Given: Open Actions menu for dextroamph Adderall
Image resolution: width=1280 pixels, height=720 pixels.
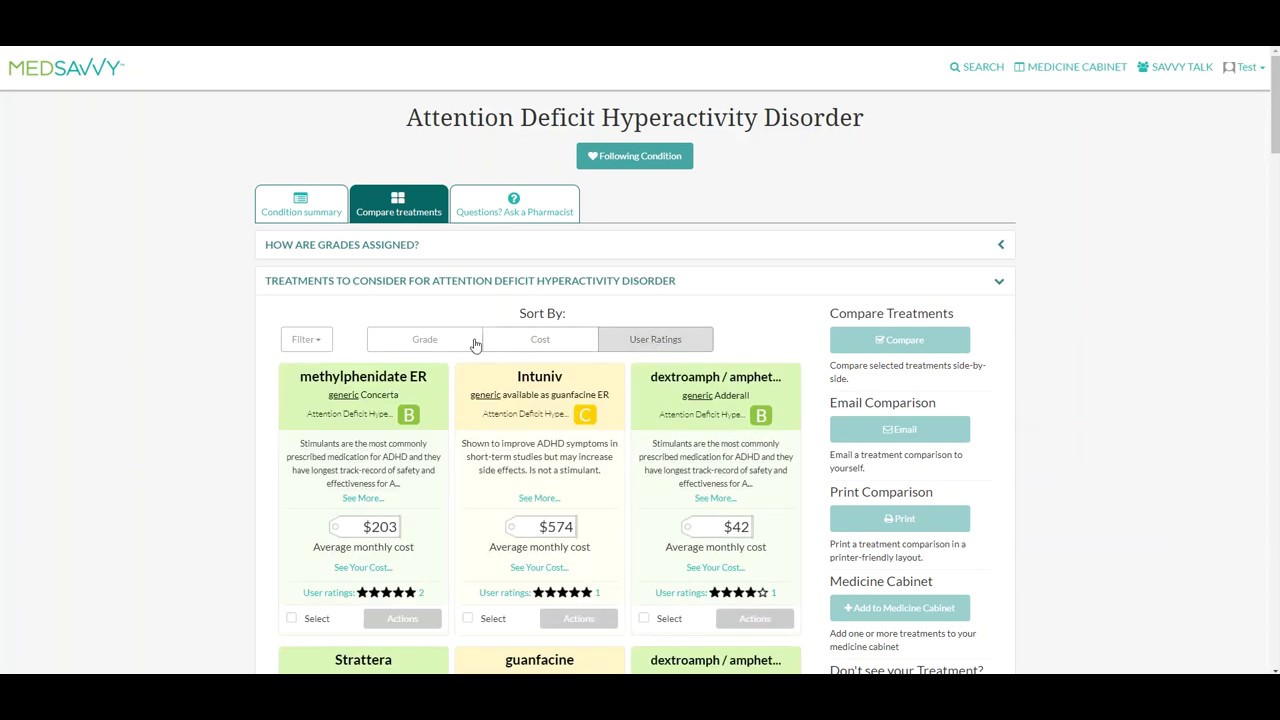Looking at the screenshot, I should coord(755,619).
